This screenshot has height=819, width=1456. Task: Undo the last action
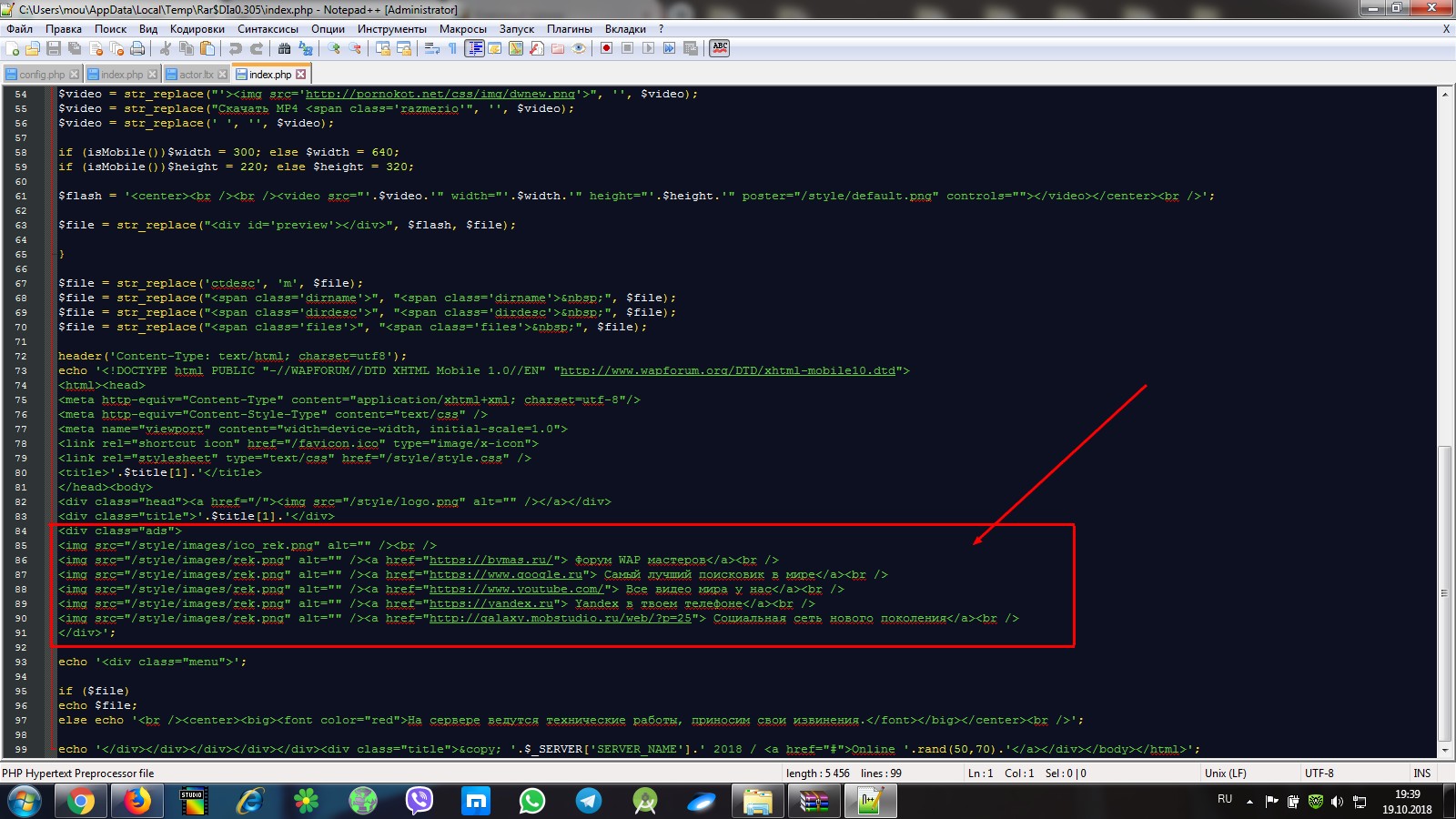236,48
